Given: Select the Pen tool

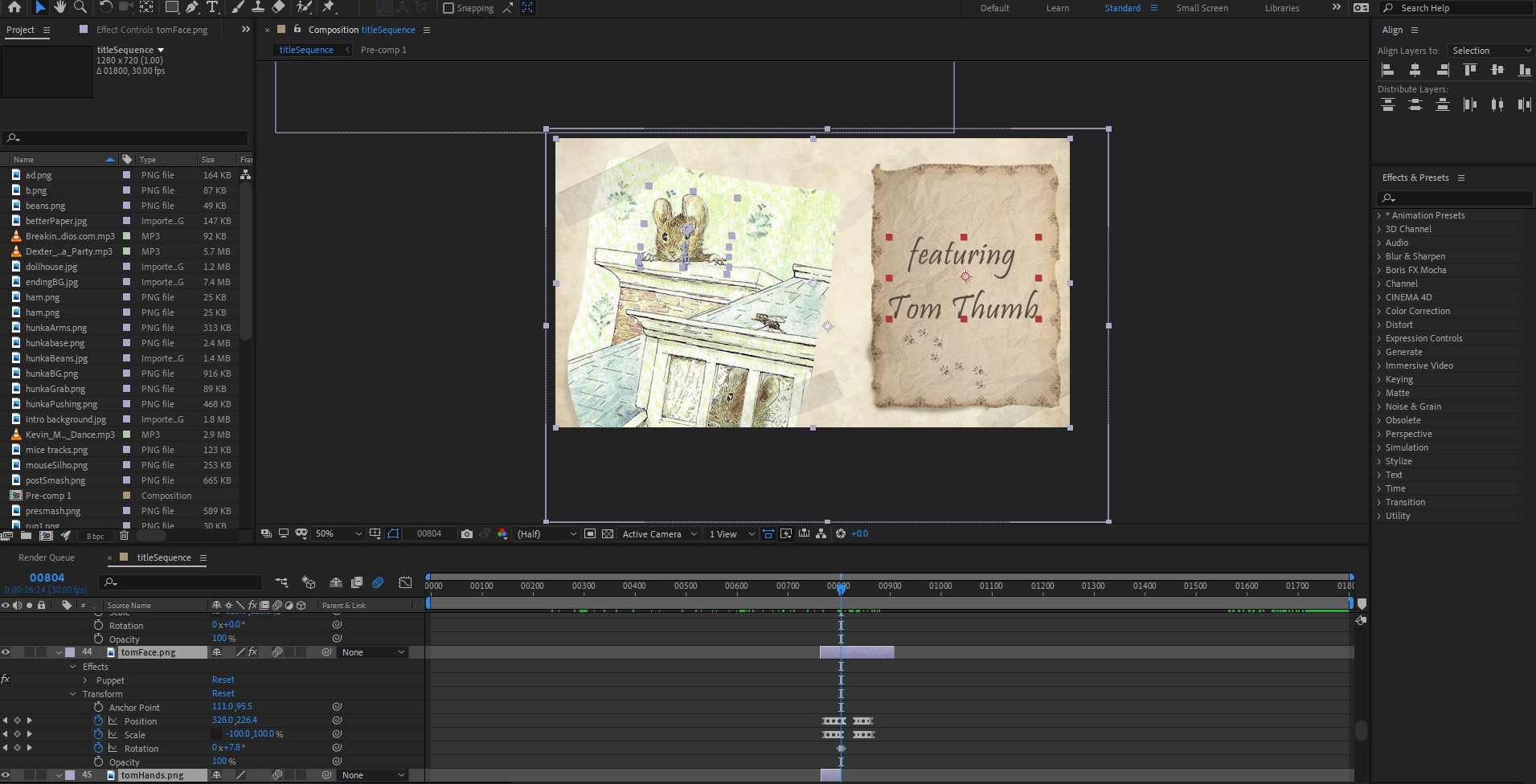Looking at the screenshot, I should point(192,7).
